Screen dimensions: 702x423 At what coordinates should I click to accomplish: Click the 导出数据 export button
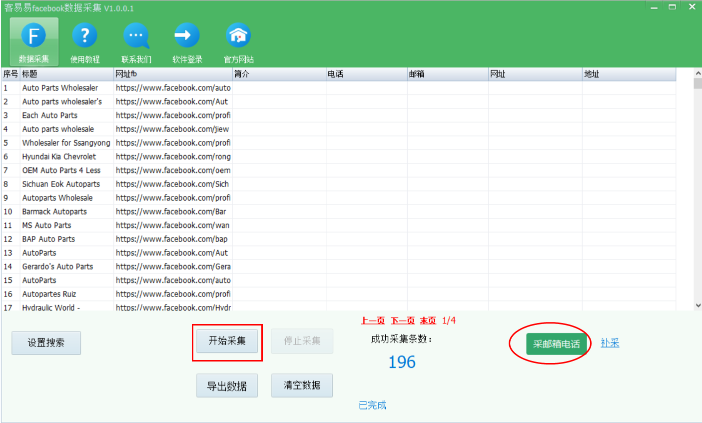(x=227, y=386)
